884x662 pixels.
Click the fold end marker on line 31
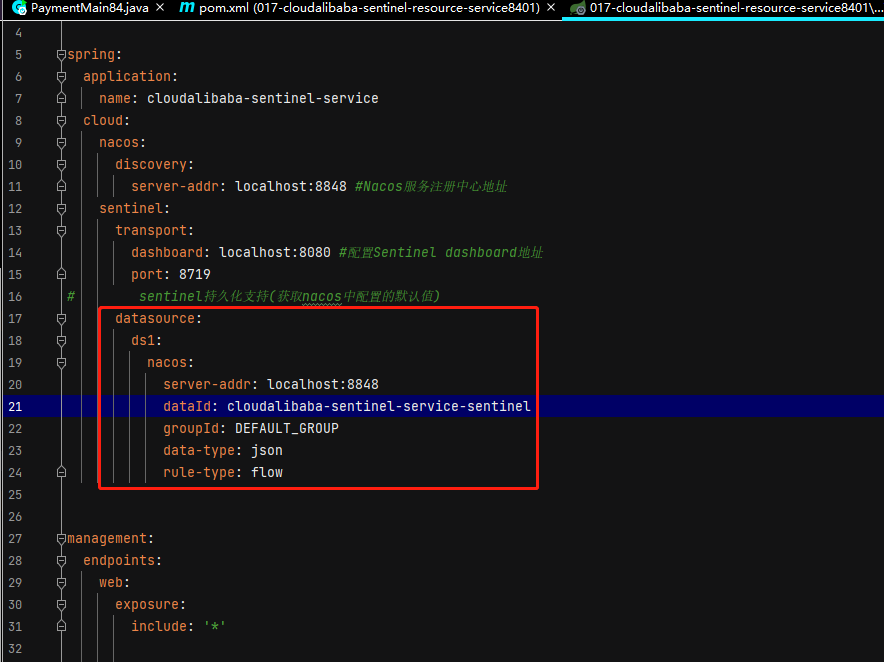(61, 626)
